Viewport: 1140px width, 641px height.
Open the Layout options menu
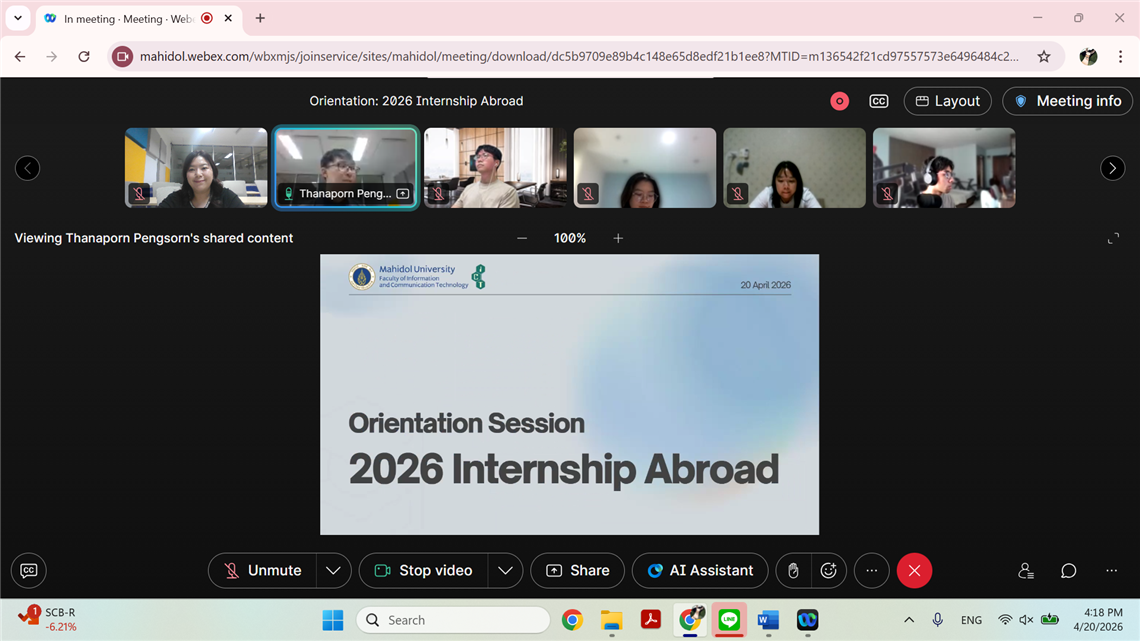coord(947,101)
